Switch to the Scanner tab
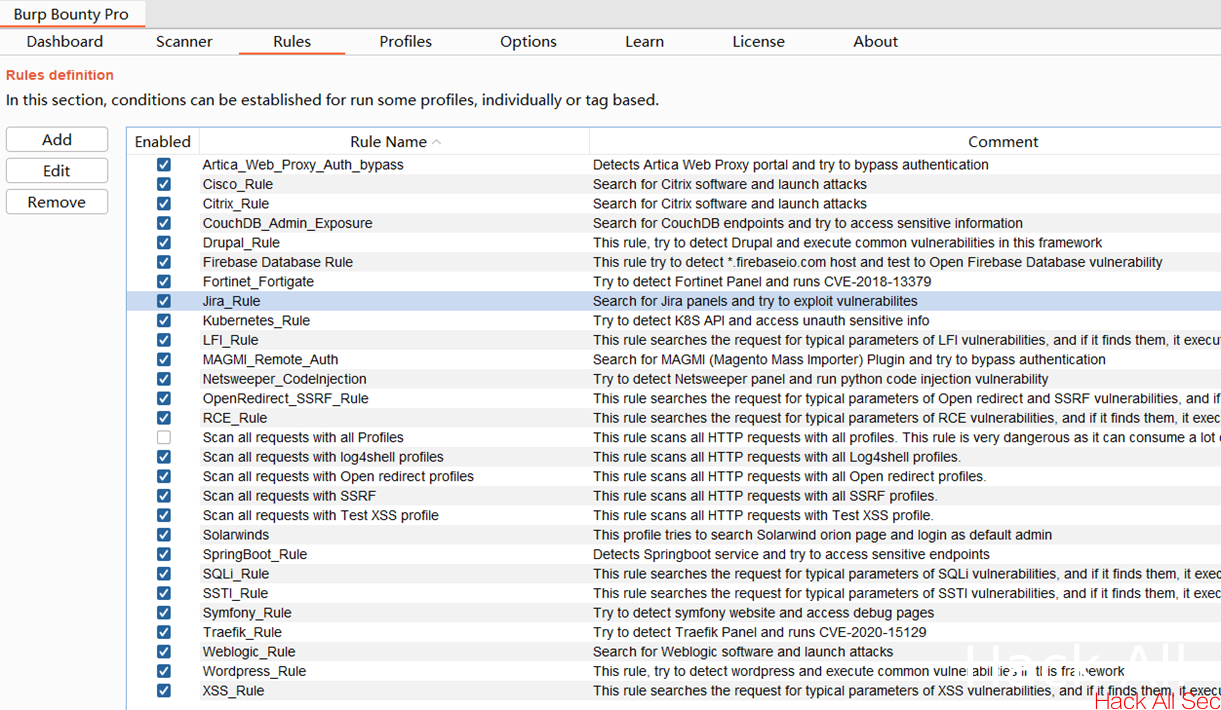1221x710 pixels. click(x=184, y=42)
